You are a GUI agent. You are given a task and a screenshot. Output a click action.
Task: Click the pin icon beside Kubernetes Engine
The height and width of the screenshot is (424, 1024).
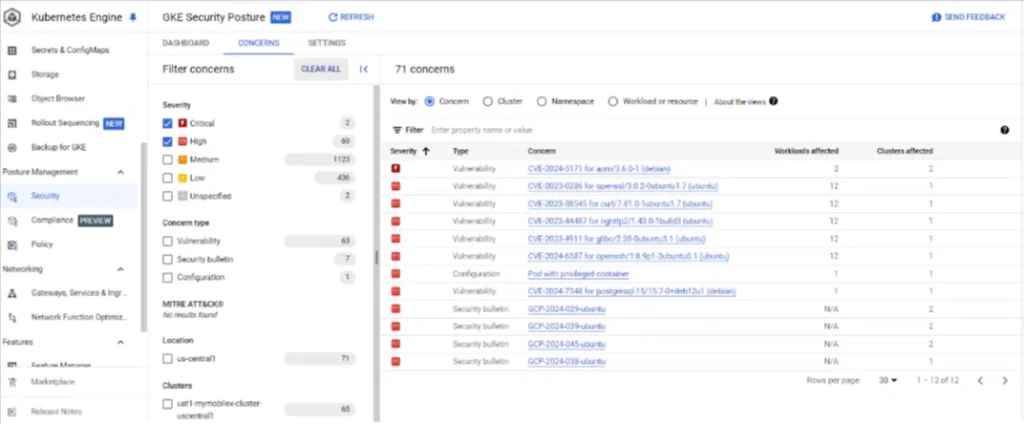click(x=134, y=18)
